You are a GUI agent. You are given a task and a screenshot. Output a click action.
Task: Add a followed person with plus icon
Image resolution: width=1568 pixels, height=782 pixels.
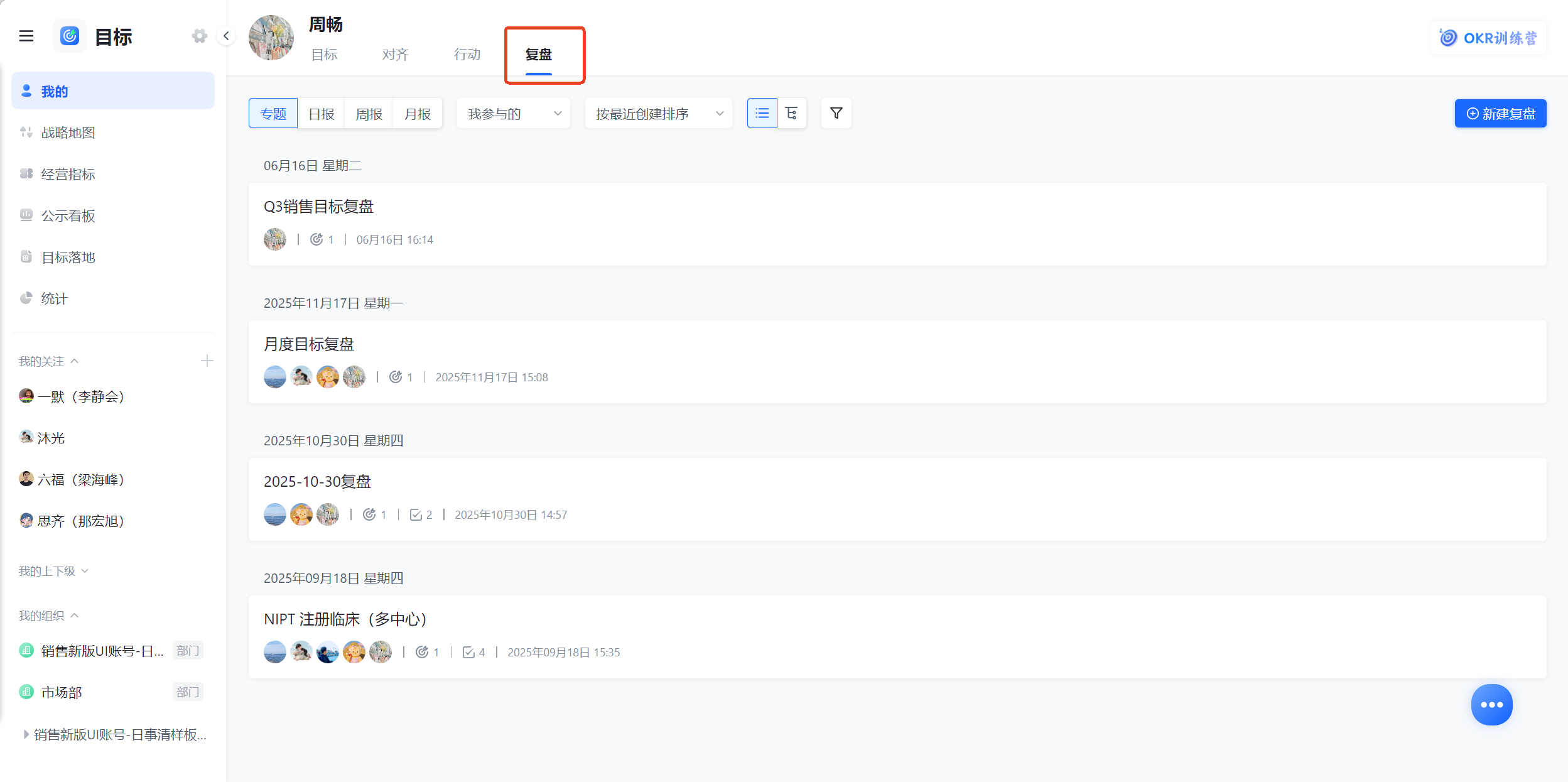click(207, 361)
